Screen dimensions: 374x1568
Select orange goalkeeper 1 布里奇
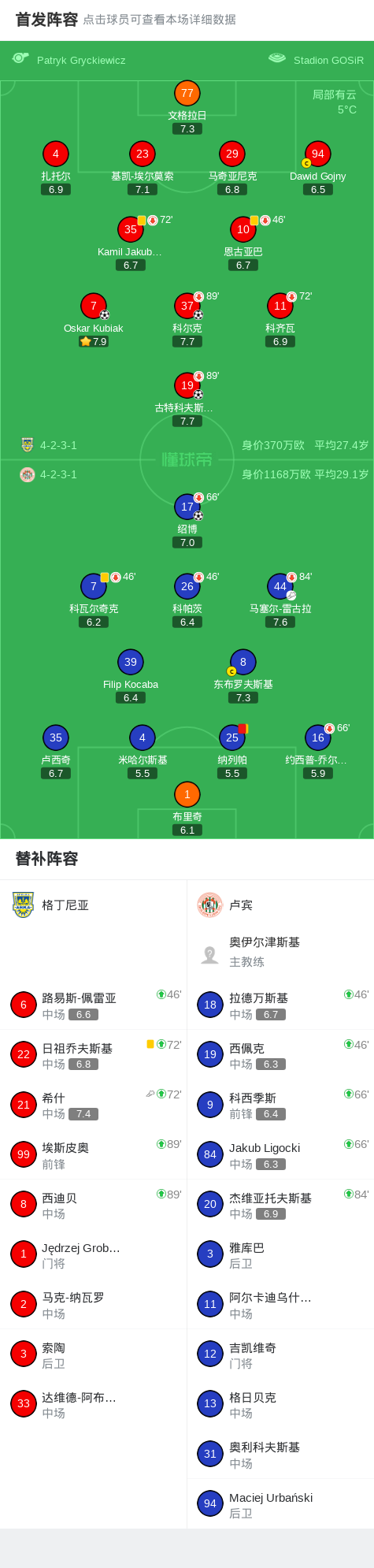(187, 795)
